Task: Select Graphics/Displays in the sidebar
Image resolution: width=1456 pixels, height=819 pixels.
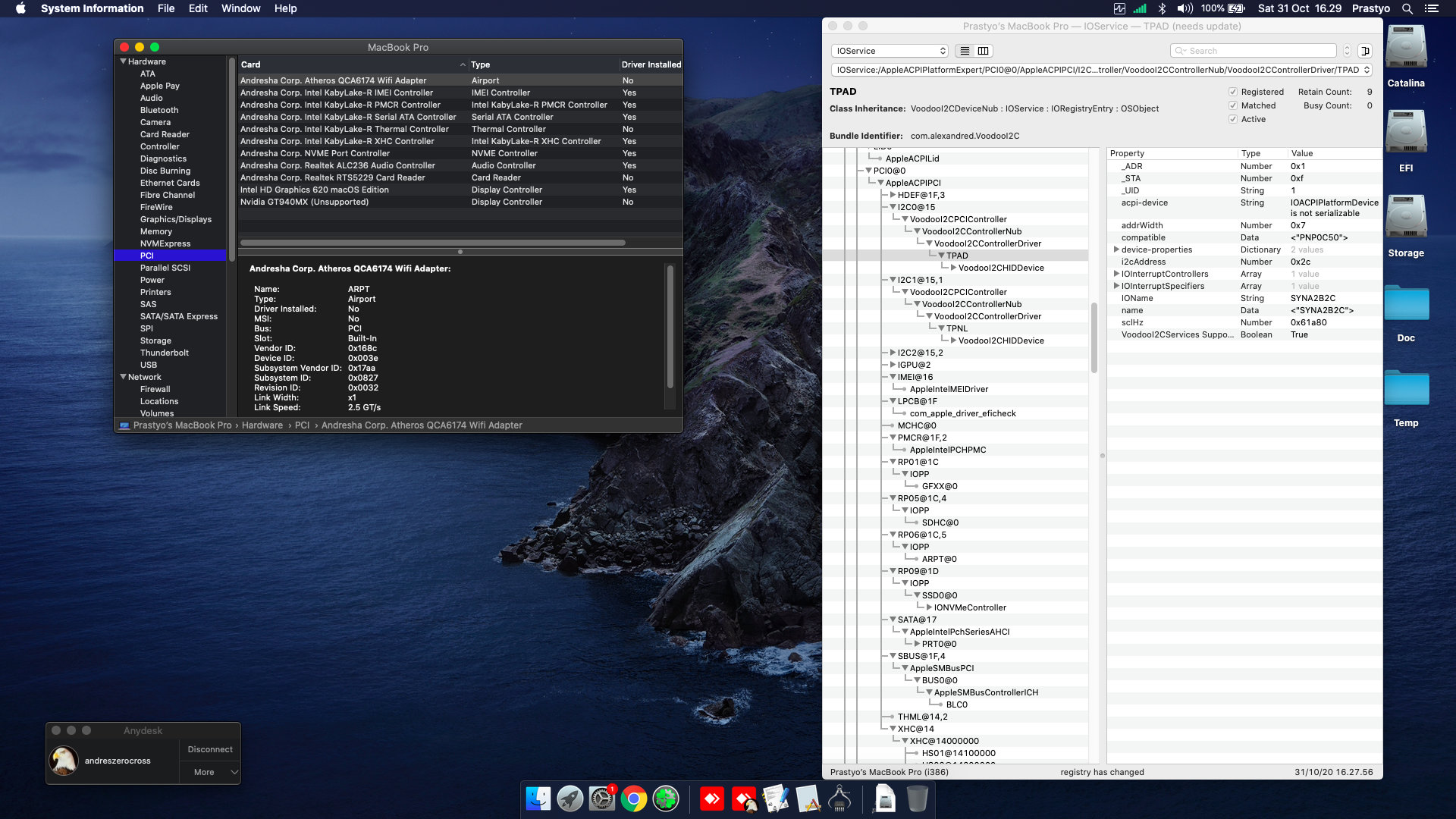Action: click(175, 219)
